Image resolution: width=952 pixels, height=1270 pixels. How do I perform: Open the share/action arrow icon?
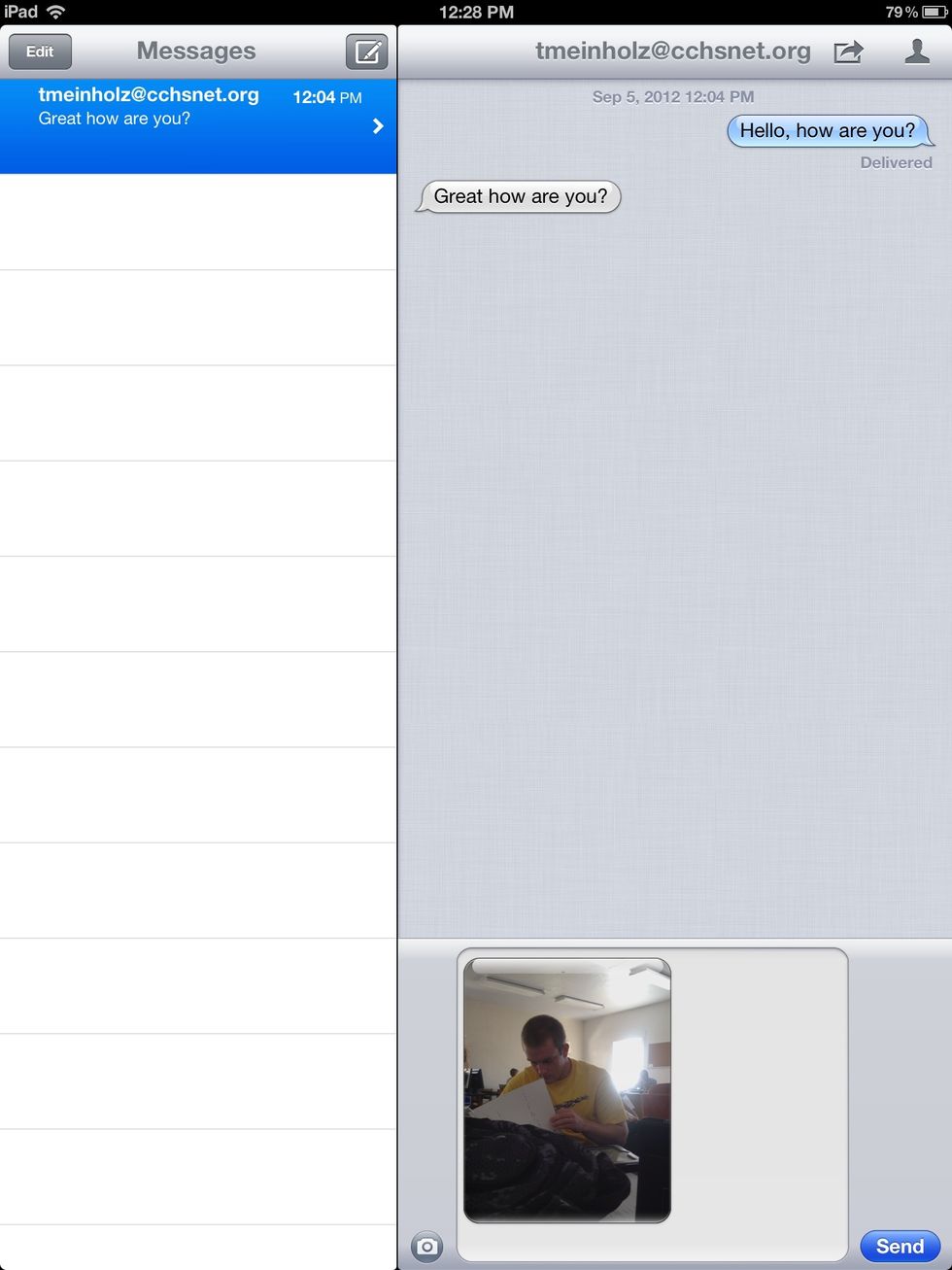(848, 51)
